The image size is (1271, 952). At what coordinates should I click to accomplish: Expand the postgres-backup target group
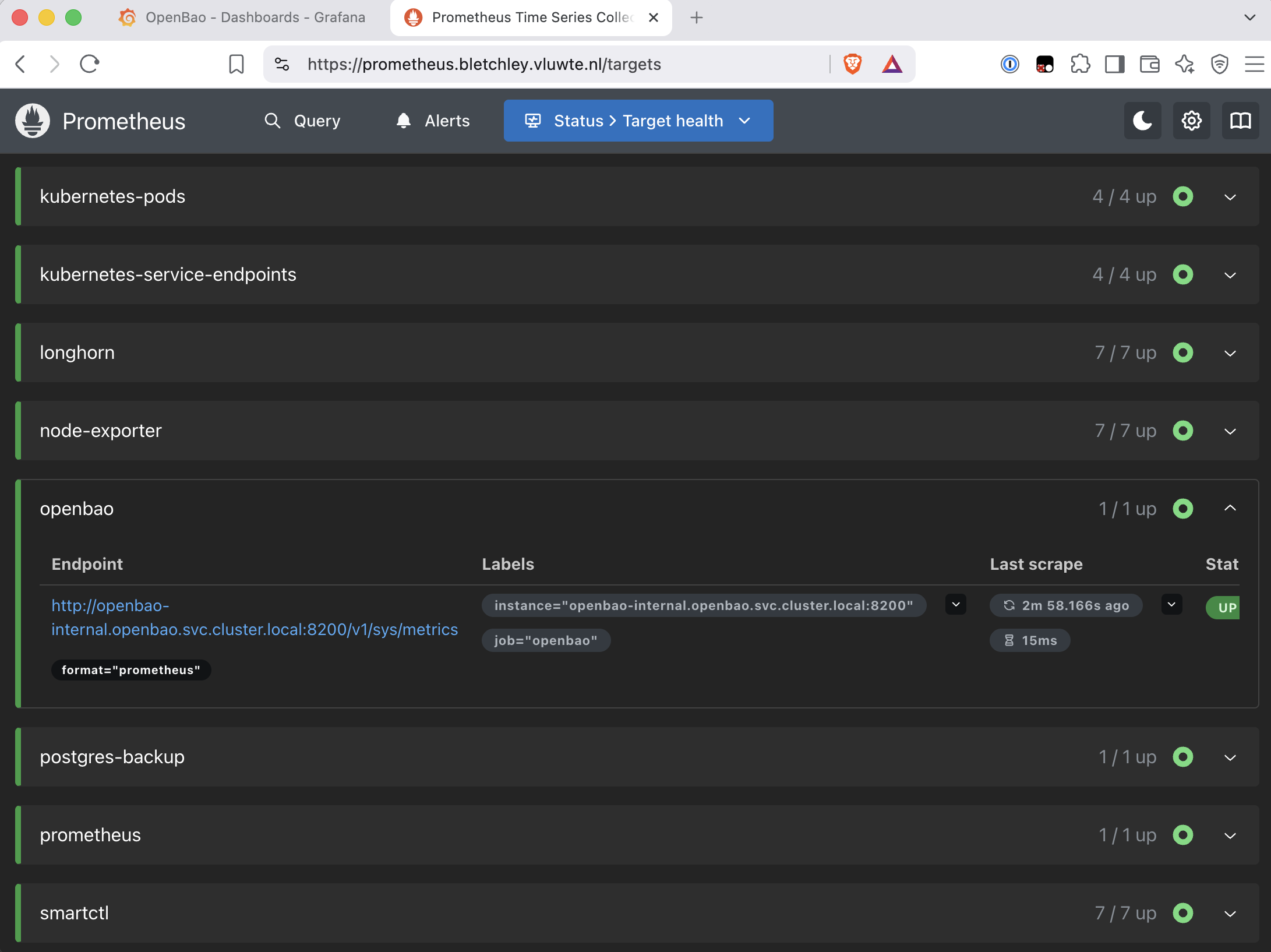pos(1230,757)
